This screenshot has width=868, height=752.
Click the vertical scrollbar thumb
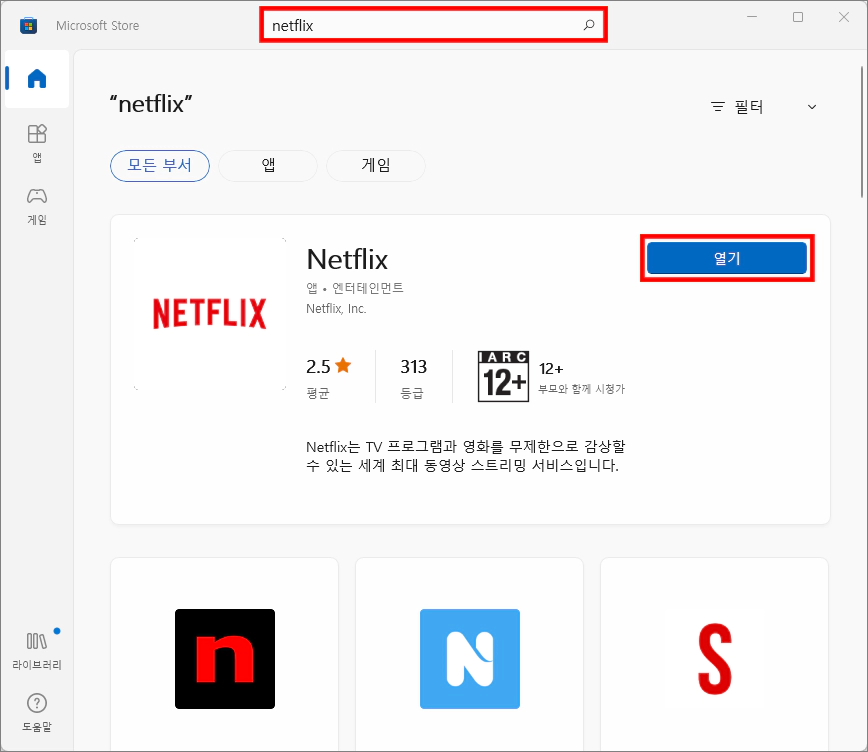click(862, 131)
